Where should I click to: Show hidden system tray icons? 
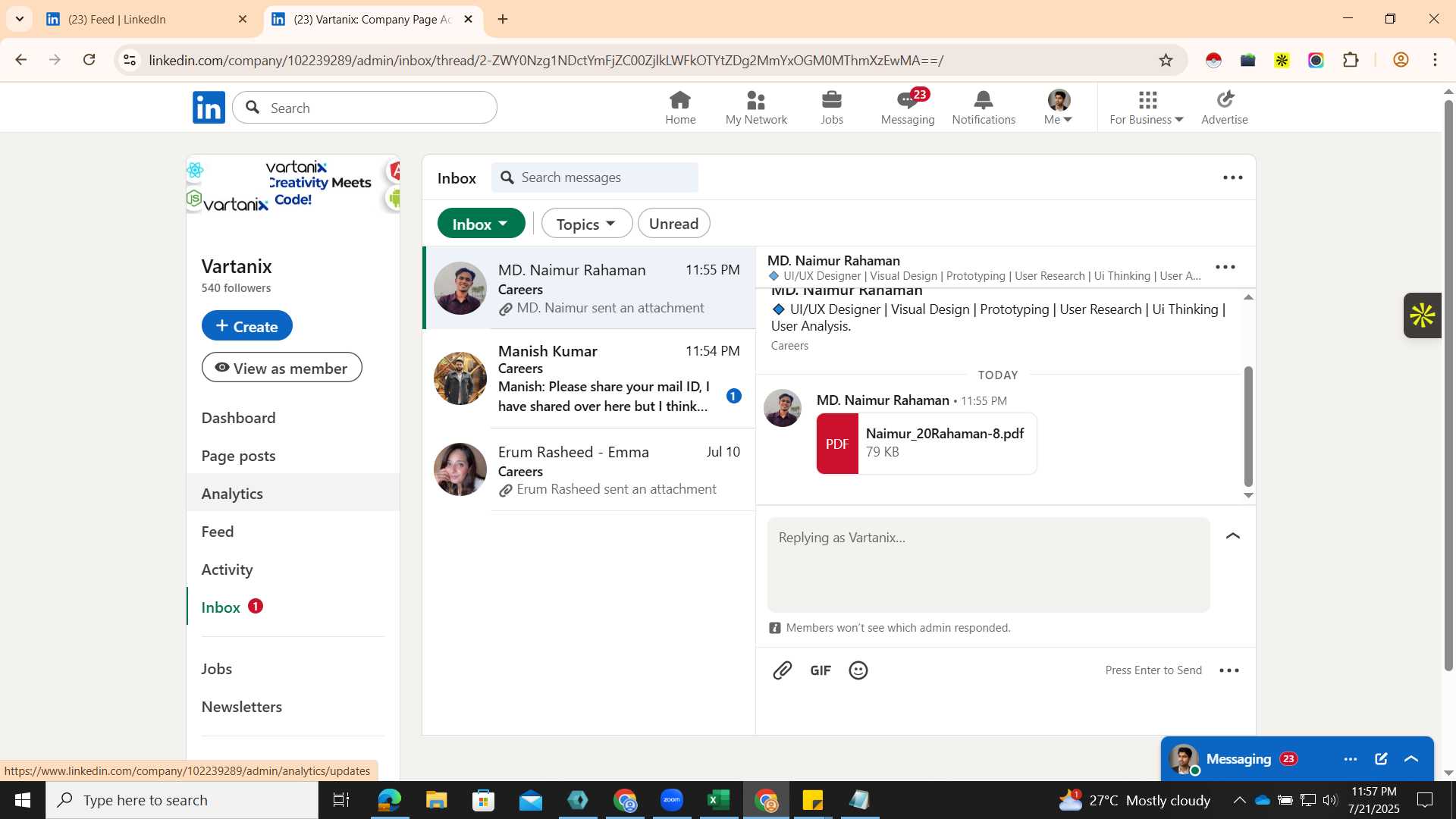coord(1239,800)
